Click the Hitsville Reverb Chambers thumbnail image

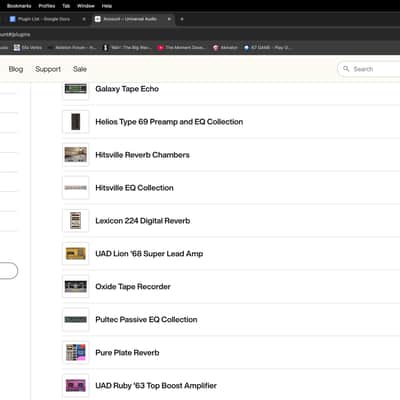tap(76, 155)
